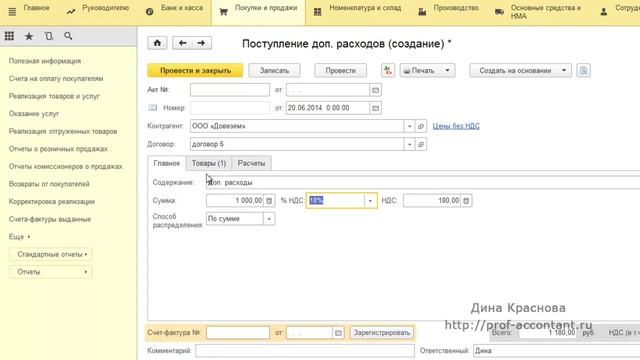Open the document structure icon right of Создать на основании
The width and height of the screenshot is (640, 360).
pyautogui.click(x=583, y=70)
